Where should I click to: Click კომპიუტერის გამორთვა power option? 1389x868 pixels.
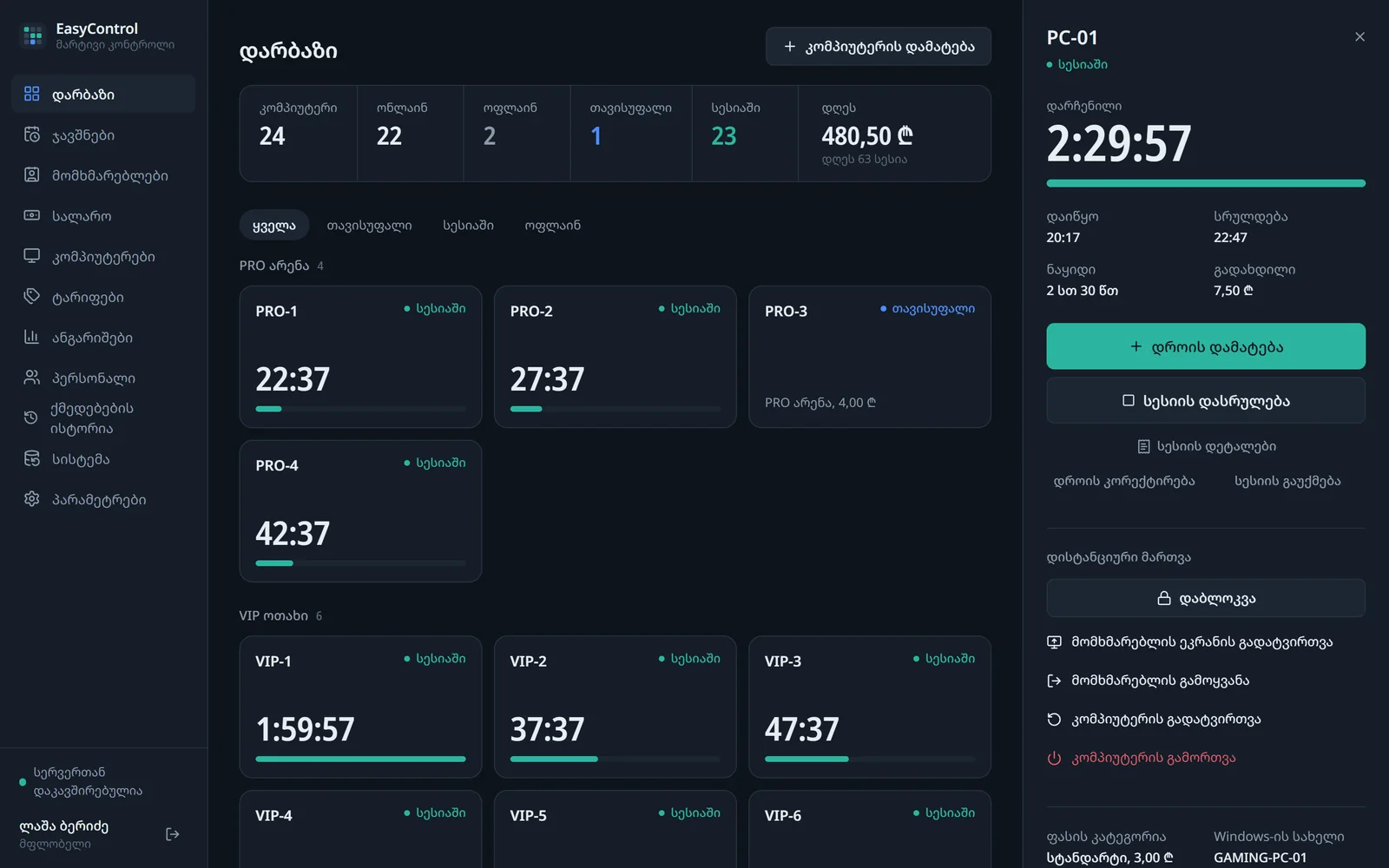[1142, 758]
